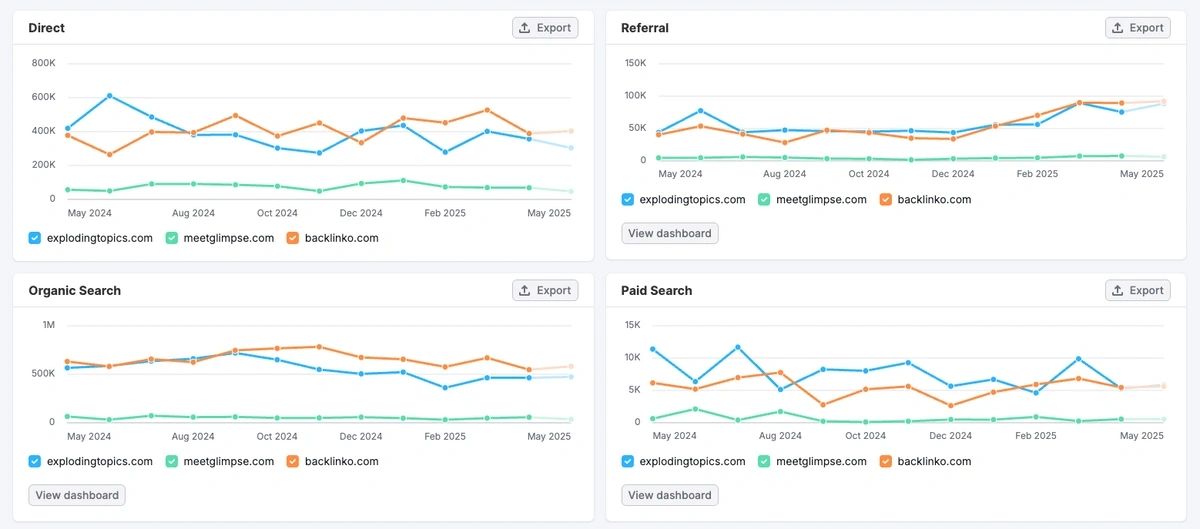Click Export in Organic Search panel

[545, 290]
